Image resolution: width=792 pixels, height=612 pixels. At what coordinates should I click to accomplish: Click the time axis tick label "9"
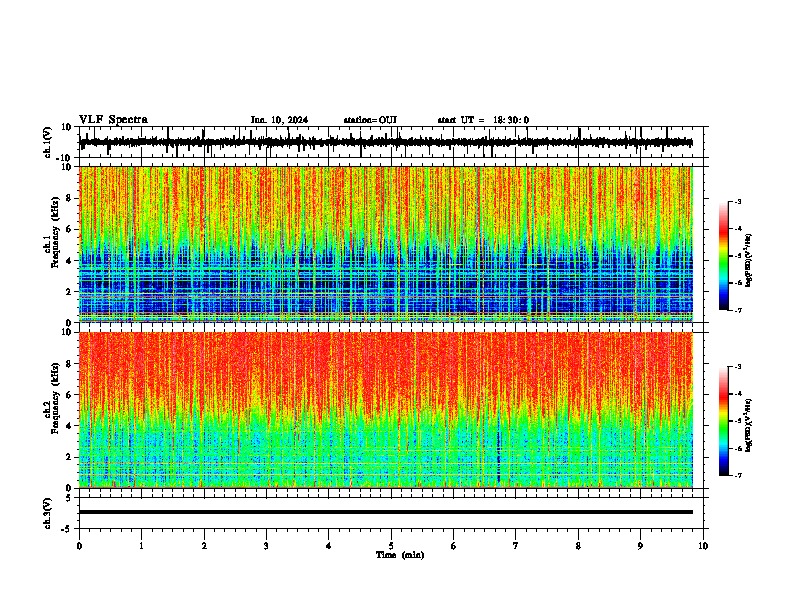pos(640,546)
